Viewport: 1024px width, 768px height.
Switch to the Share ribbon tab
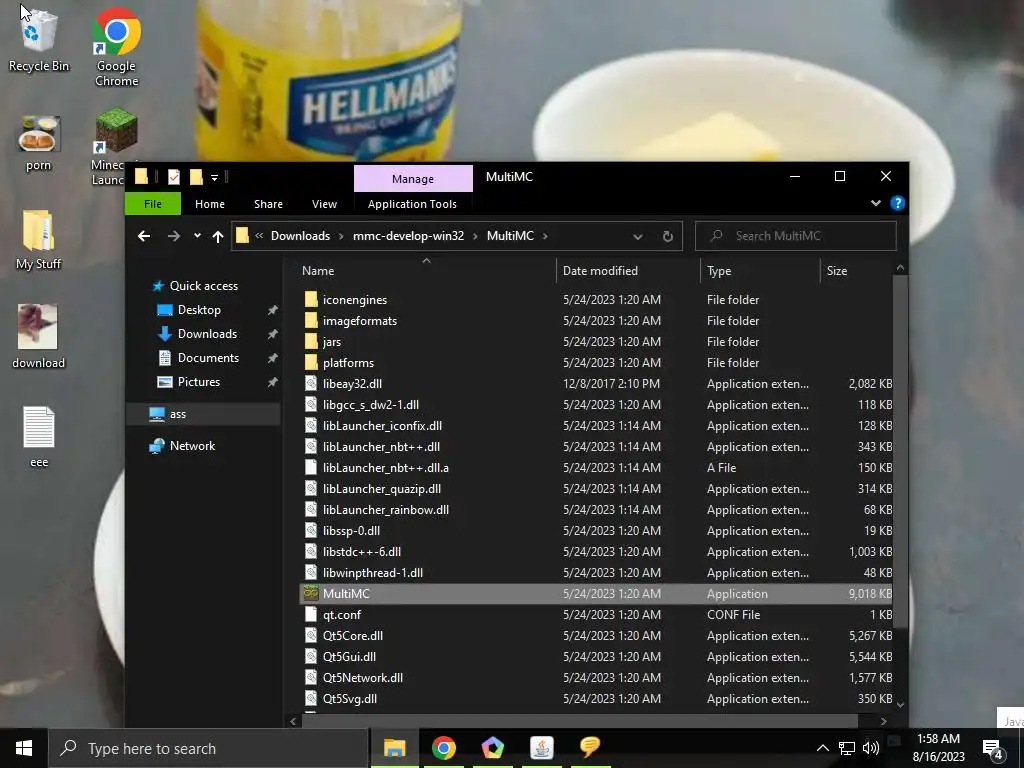[268, 204]
